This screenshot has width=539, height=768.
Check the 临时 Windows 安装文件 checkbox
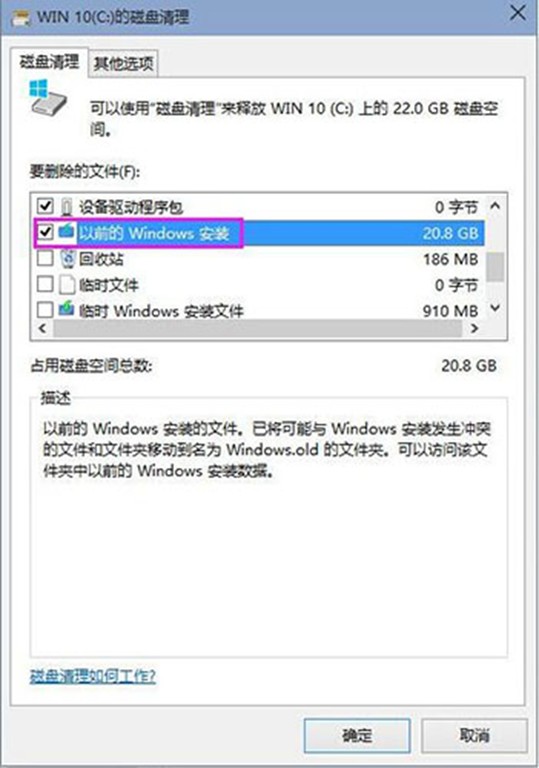click(45, 310)
